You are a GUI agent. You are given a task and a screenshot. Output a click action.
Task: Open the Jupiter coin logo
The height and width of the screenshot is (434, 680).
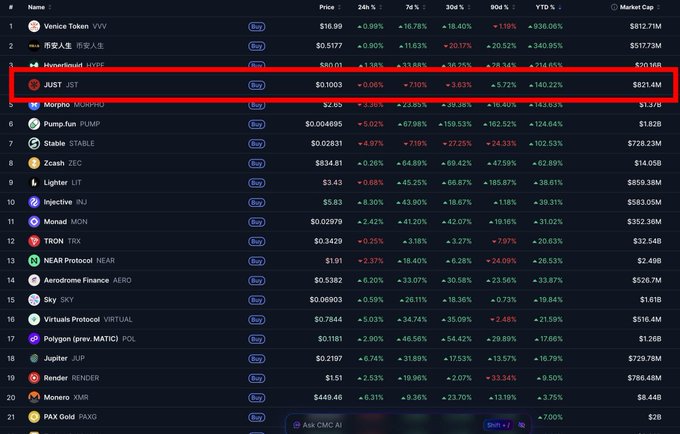34,359
